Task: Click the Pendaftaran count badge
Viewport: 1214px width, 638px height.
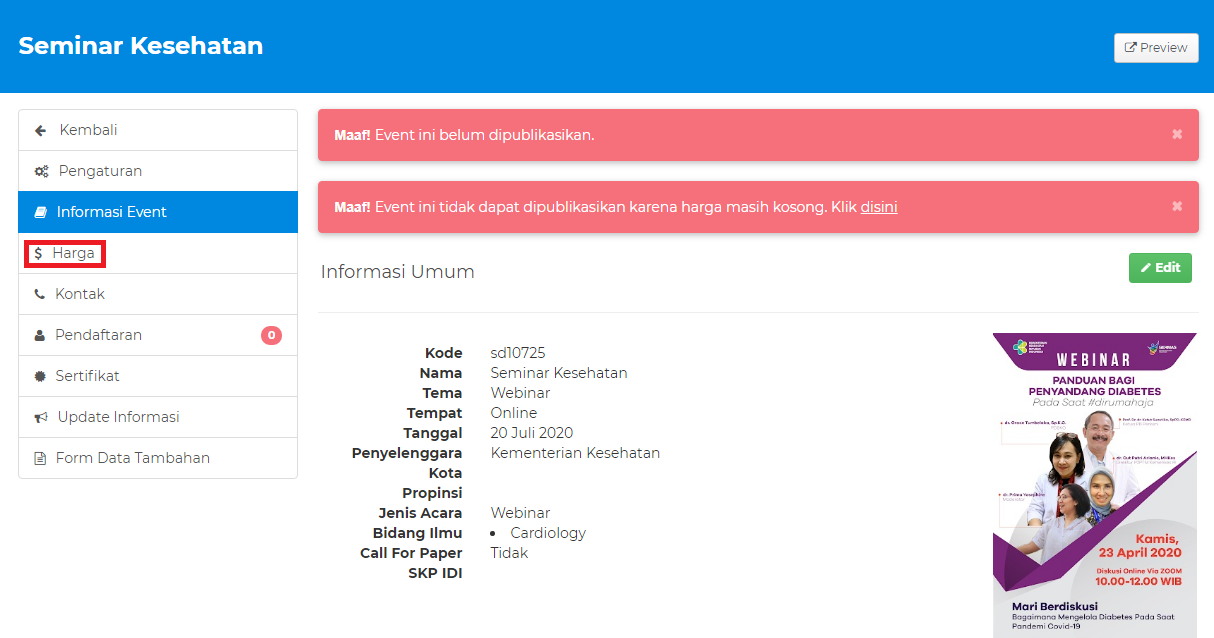Action: pos(271,335)
